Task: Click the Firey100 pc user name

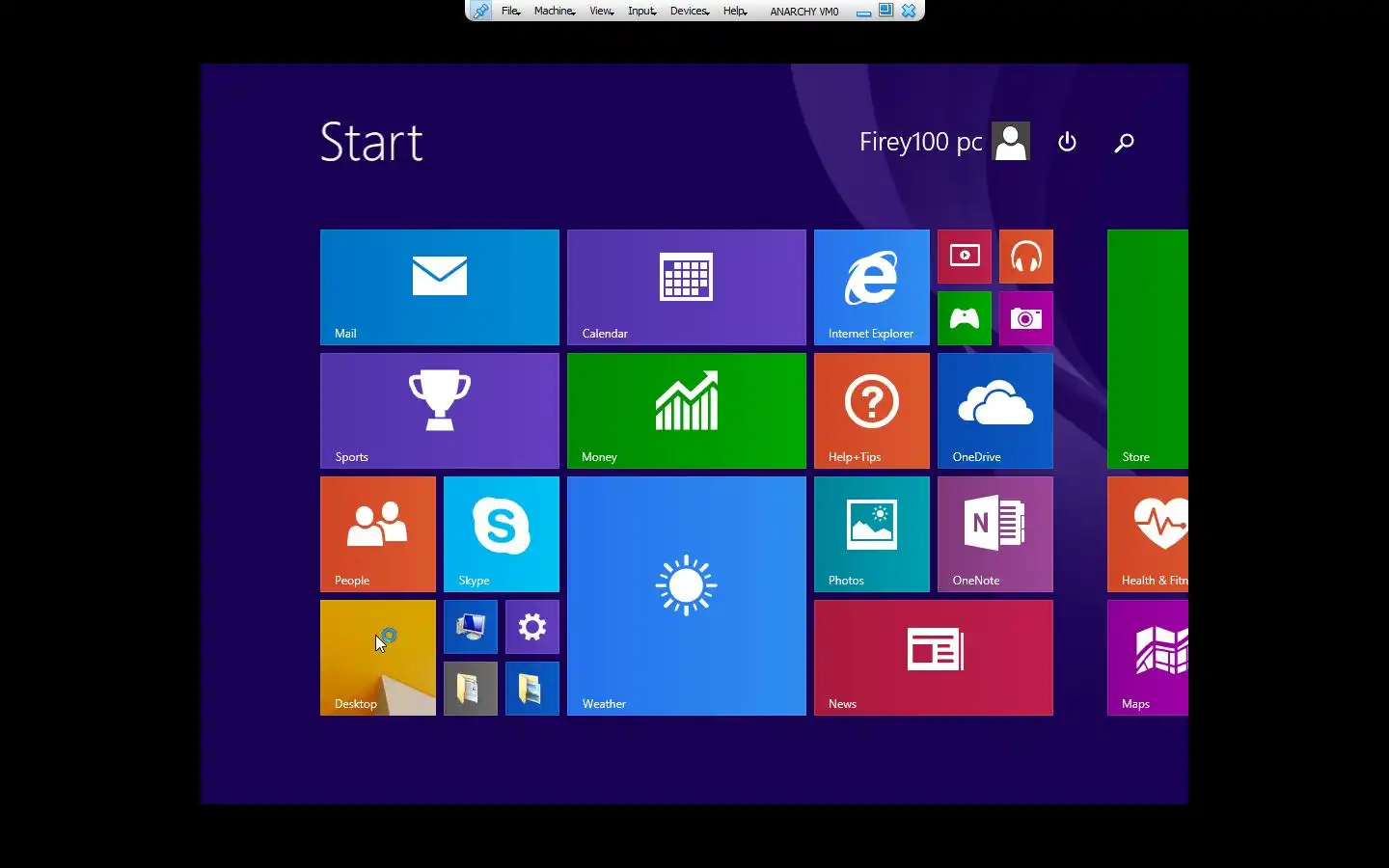Action: [920, 142]
